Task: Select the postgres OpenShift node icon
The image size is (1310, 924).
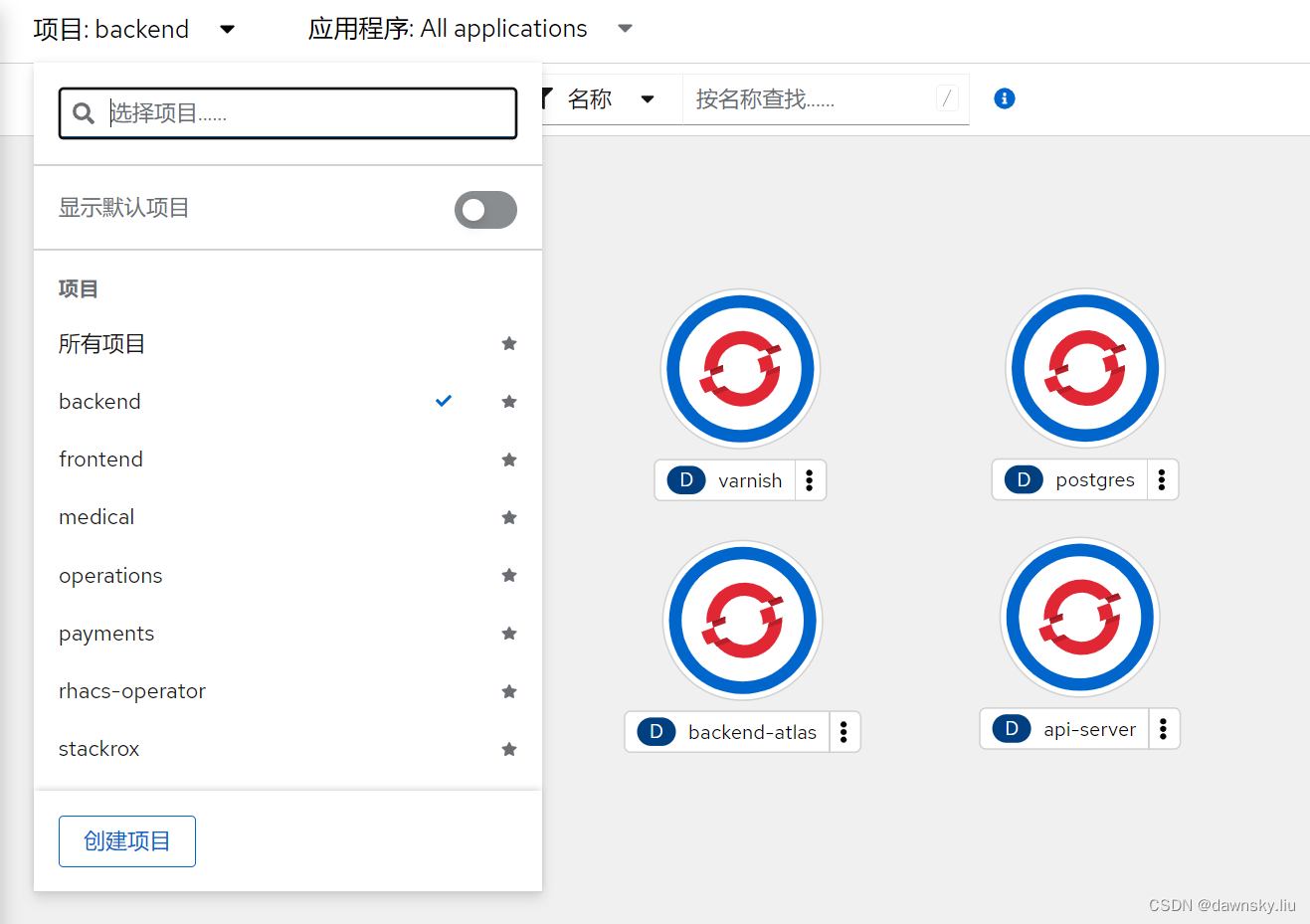Action: (x=1085, y=368)
